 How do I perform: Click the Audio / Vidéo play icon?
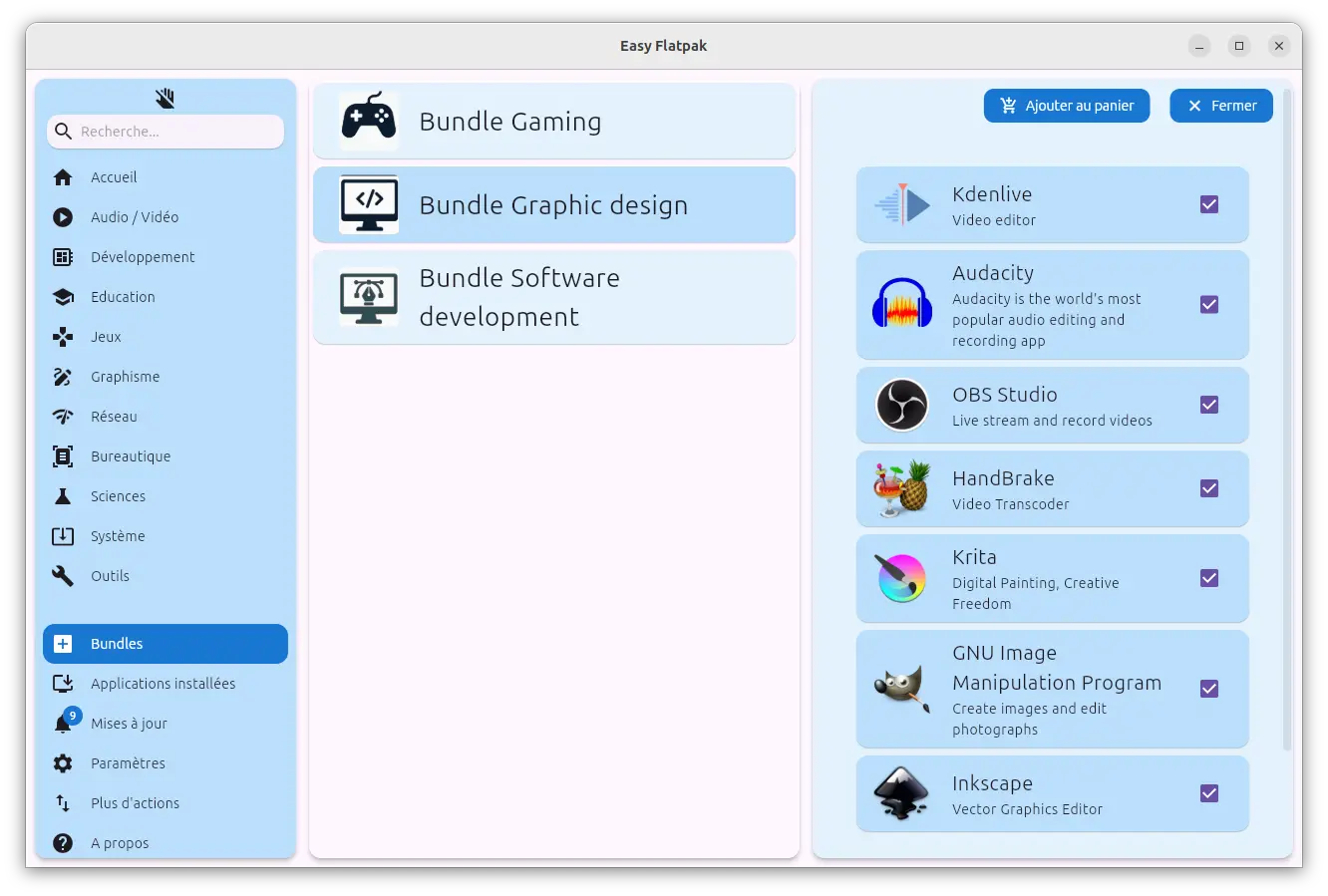pyautogui.click(x=63, y=217)
